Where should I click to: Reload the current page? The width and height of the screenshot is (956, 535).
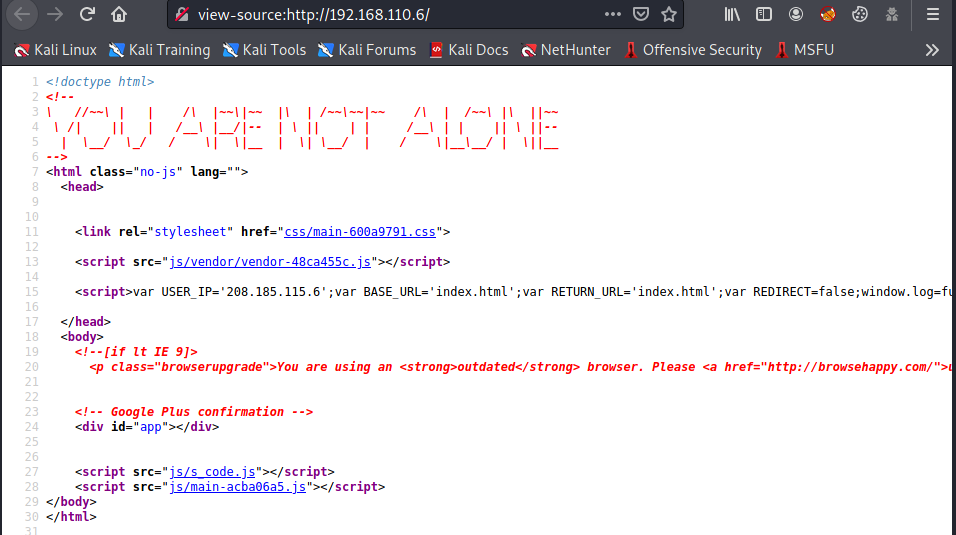(x=87, y=15)
